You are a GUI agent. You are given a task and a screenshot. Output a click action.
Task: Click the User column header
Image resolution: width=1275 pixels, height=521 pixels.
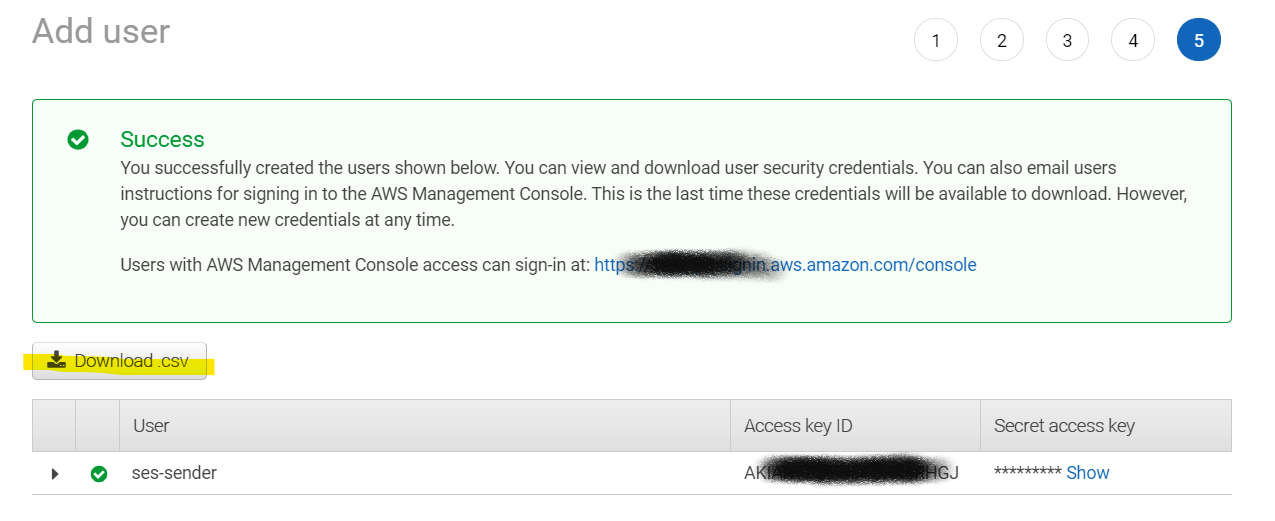pos(151,426)
